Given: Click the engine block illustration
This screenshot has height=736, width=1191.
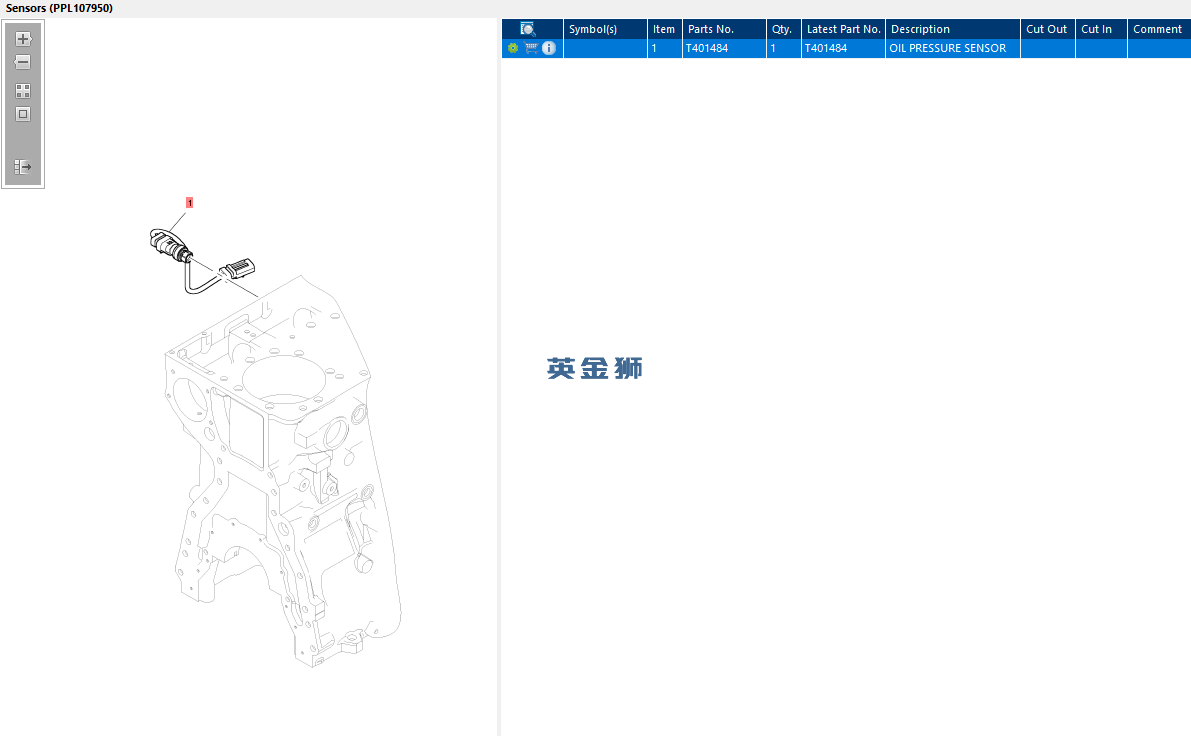Looking at the screenshot, I should point(283,472).
